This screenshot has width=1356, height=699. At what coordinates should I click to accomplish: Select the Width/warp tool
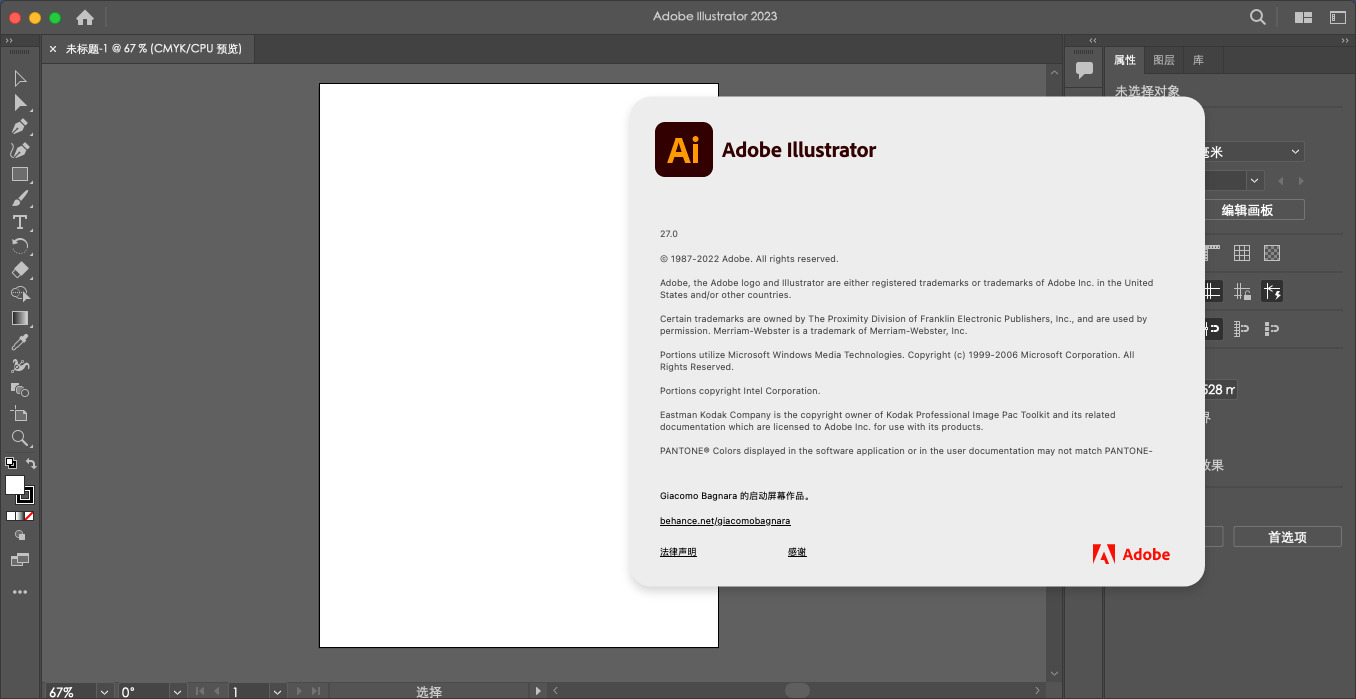20,366
